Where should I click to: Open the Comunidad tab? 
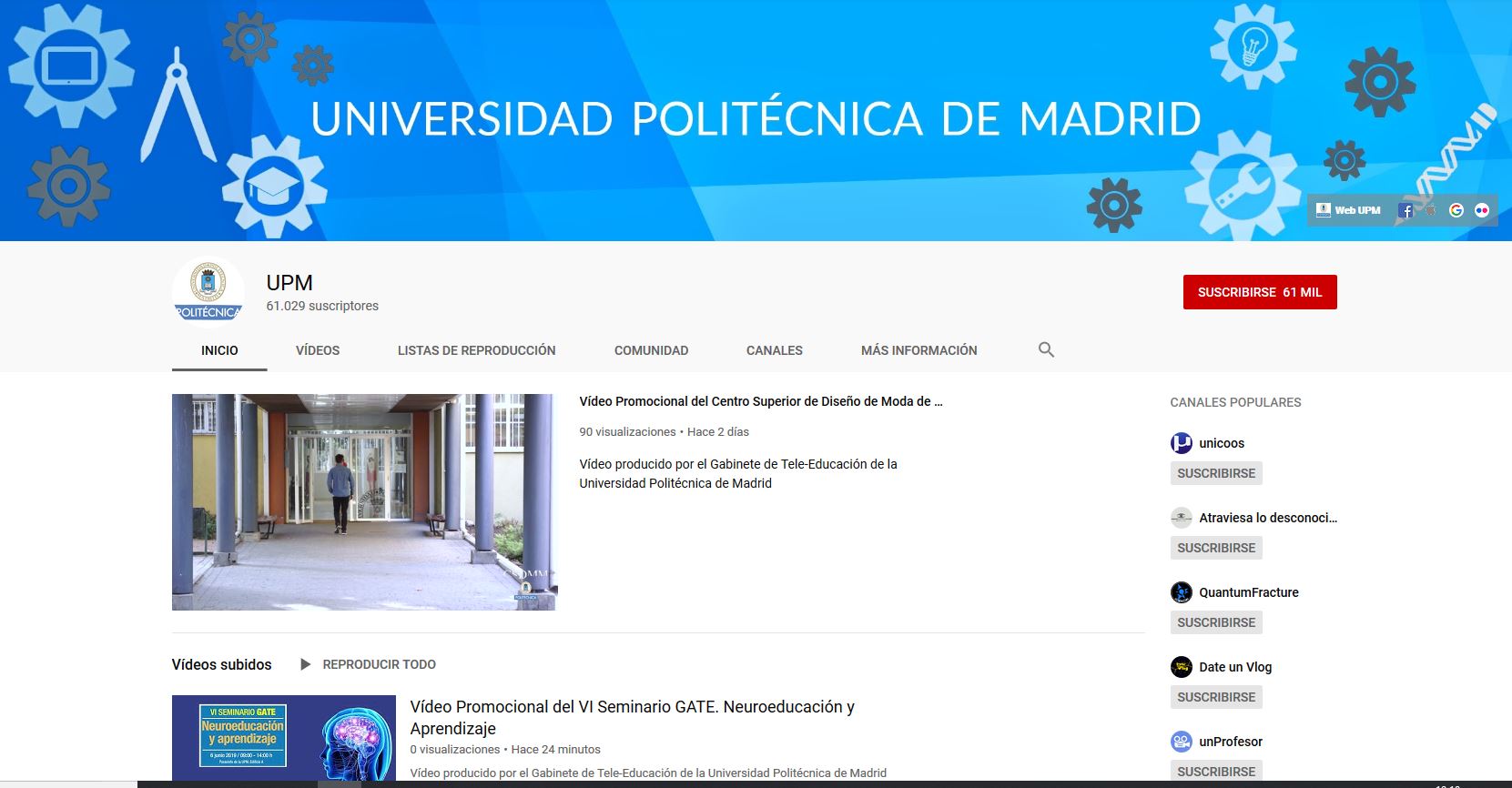(x=651, y=350)
